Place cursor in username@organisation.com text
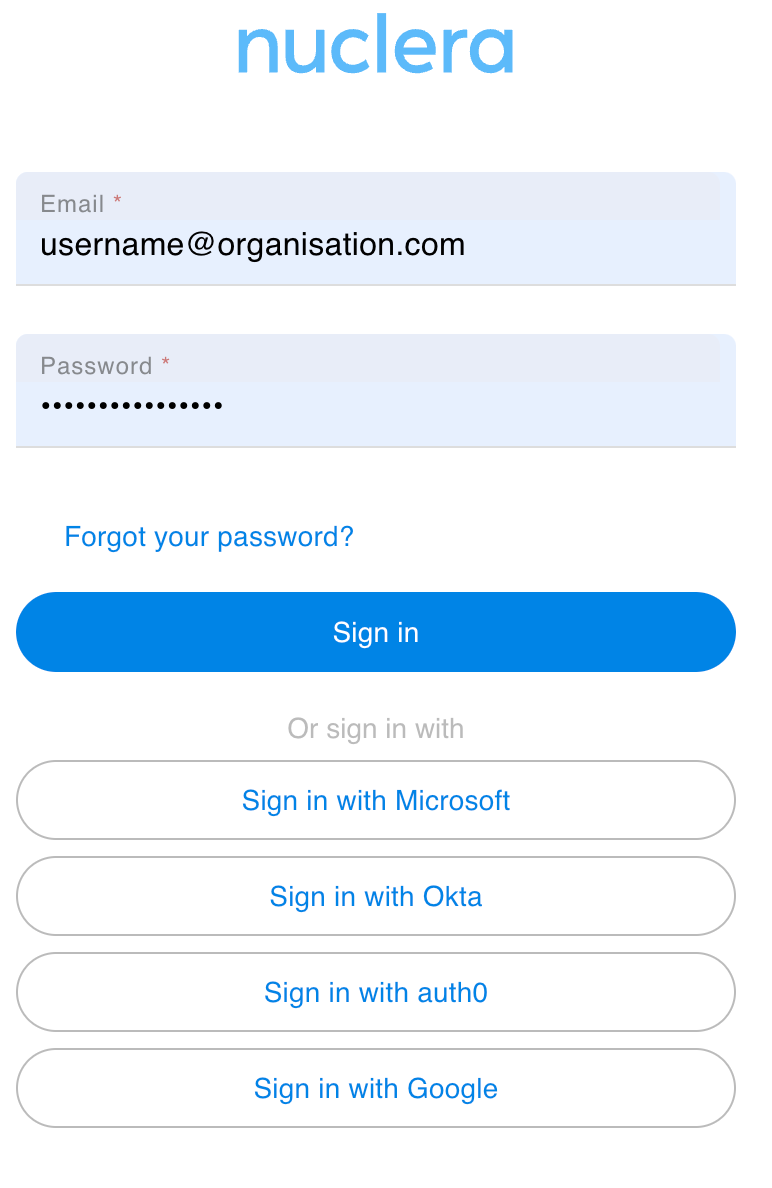The image size is (772, 1188). point(252,245)
